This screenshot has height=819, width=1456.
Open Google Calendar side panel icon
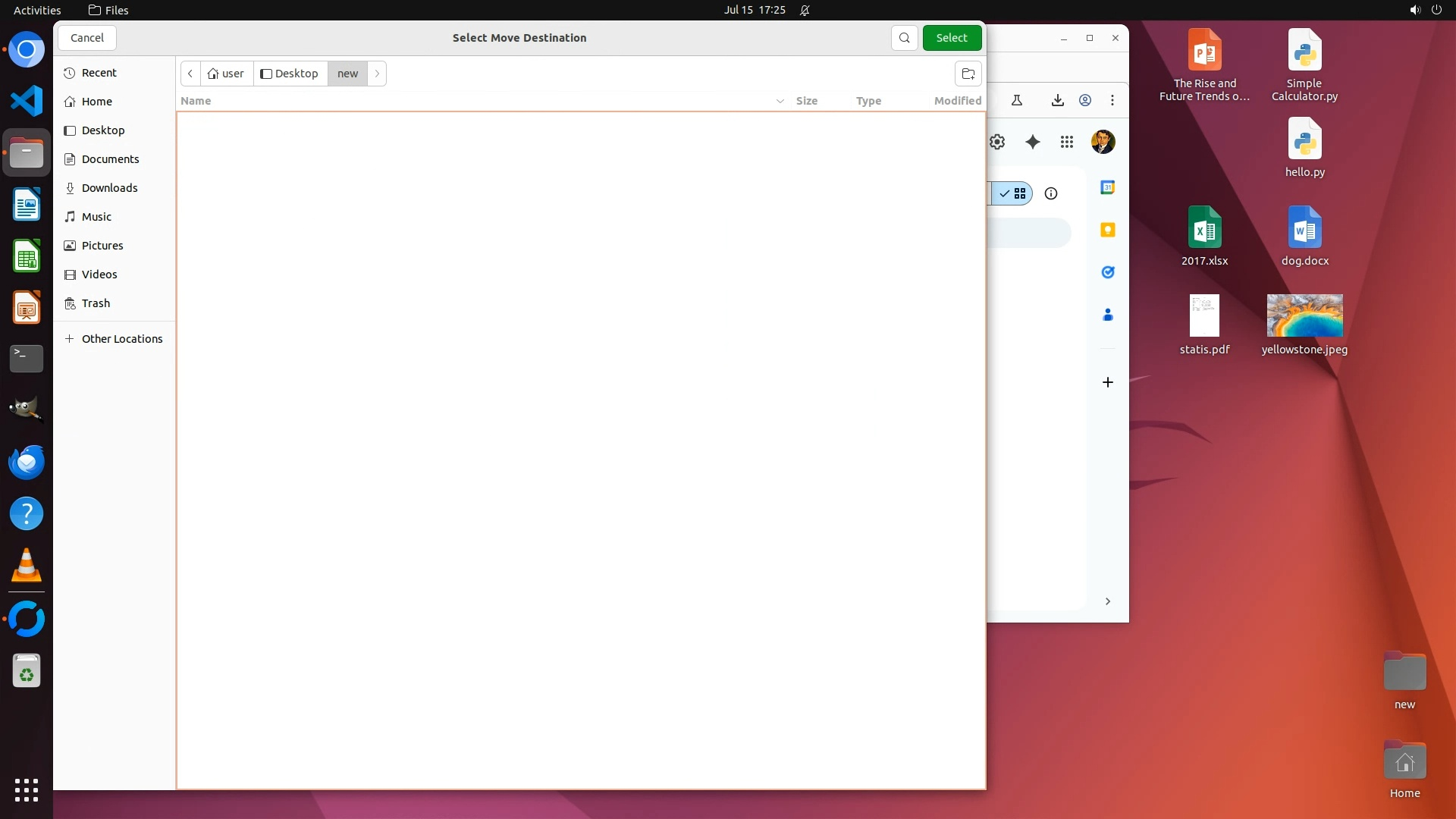pyautogui.click(x=1108, y=187)
